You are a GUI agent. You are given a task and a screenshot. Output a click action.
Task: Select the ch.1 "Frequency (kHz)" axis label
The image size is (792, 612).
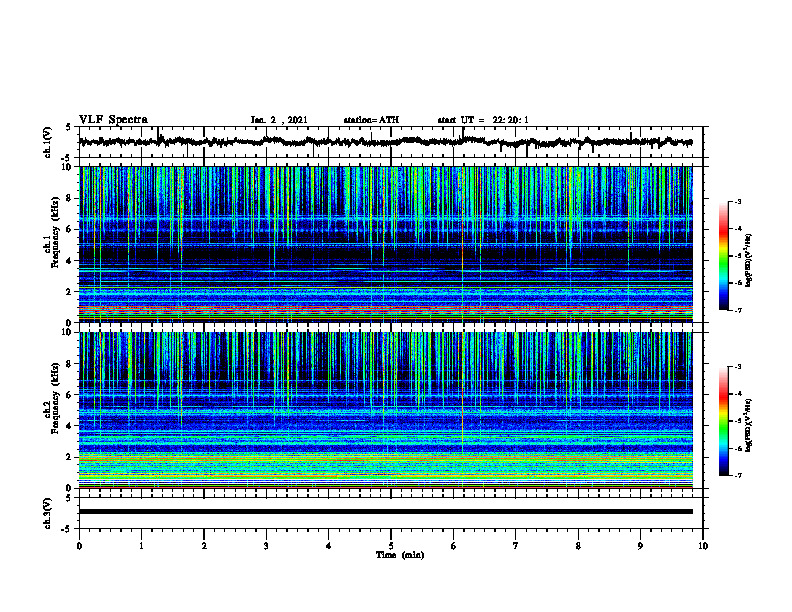click(x=56, y=232)
